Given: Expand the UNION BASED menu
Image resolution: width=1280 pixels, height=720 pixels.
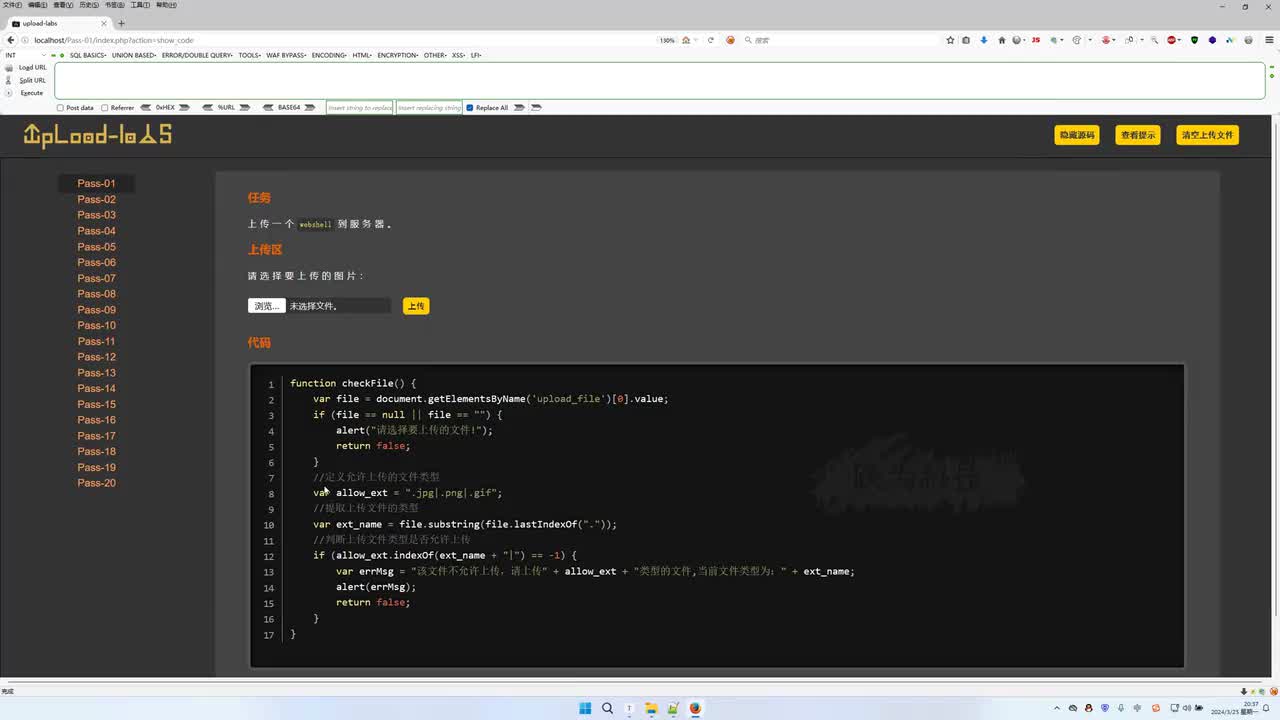Looking at the screenshot, I should [134, 55].
